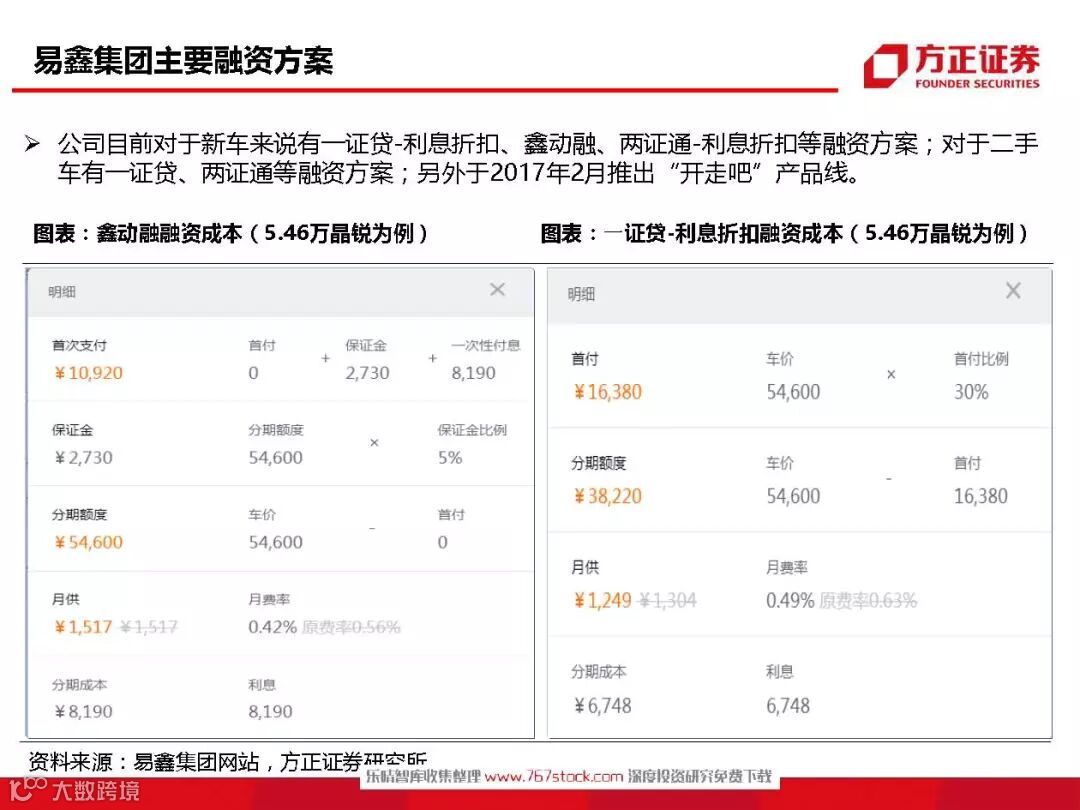Click left panel 利息 value 8,190
The width and height of the screenshot is (1080, 810).
click(270, 712)
